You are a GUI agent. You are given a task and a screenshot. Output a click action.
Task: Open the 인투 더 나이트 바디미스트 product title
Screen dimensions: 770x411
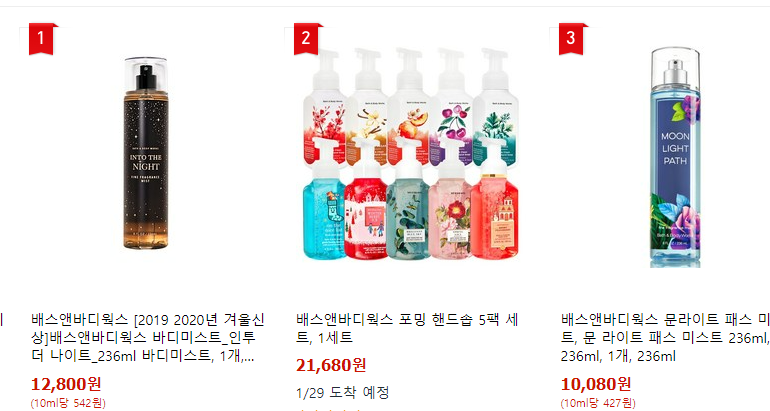point(148,338)
